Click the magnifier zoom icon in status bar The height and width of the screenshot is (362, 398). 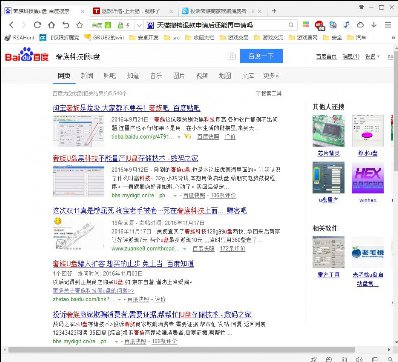(x=390, y=359)
